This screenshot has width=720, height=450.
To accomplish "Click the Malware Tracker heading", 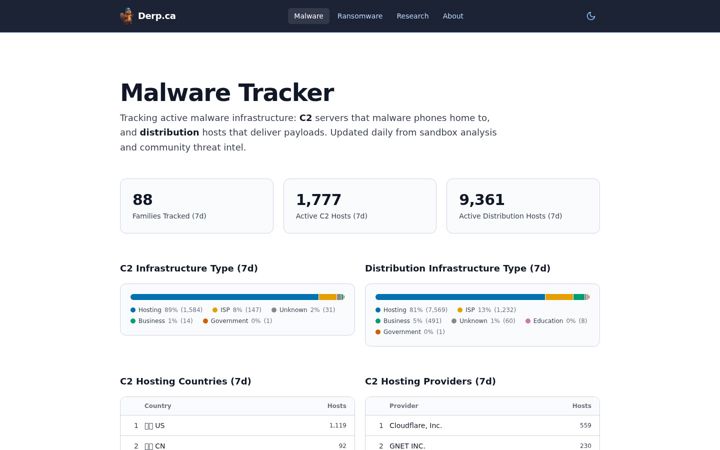I will [227, 92].
